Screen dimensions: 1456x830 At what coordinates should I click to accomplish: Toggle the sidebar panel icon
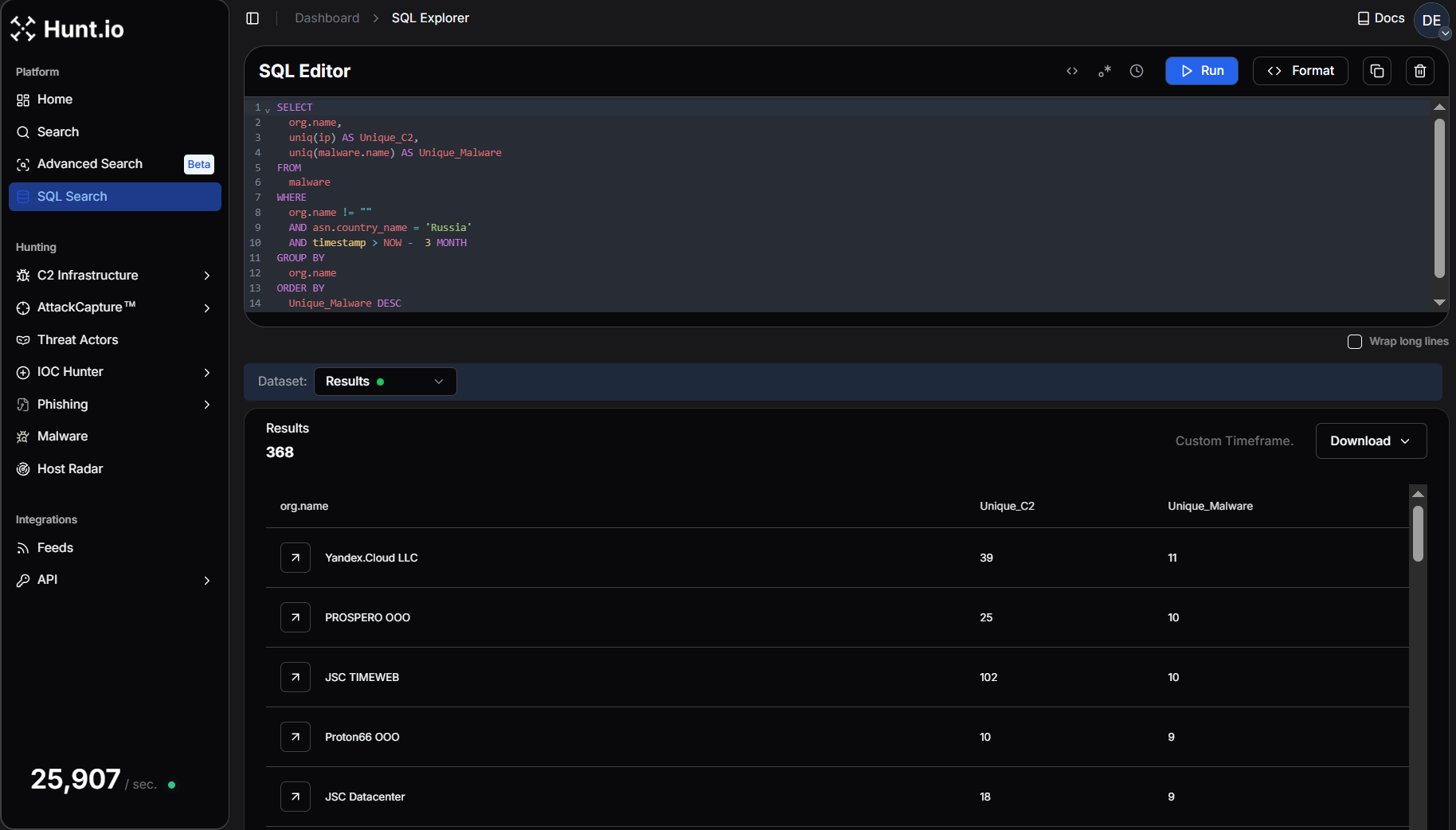pos(252,18)
